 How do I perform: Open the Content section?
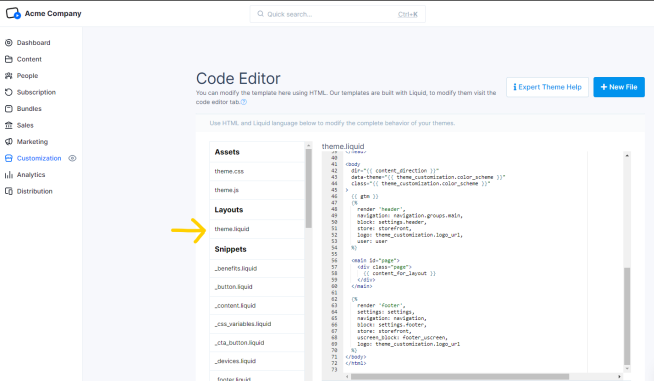[29, 59]
